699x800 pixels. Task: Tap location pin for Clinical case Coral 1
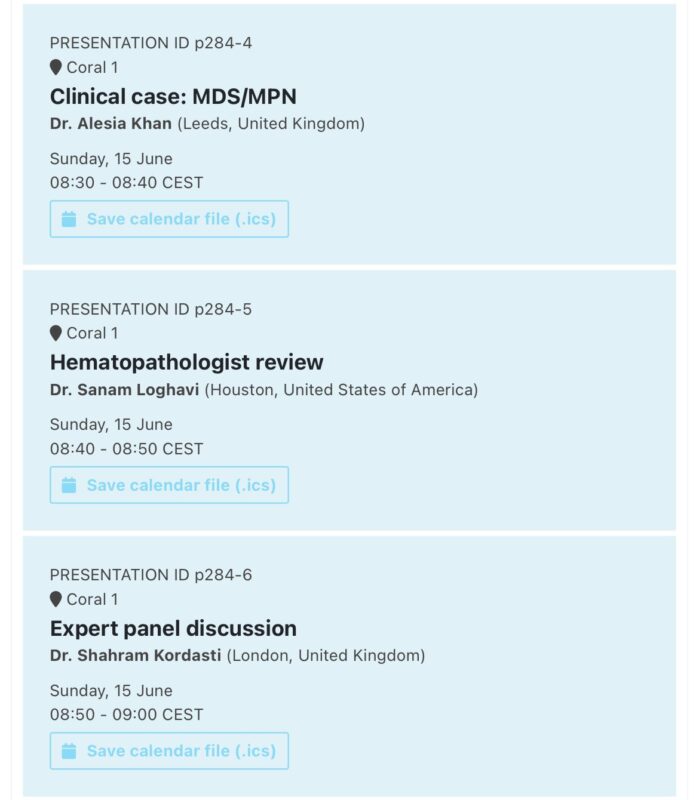[56, 67]
